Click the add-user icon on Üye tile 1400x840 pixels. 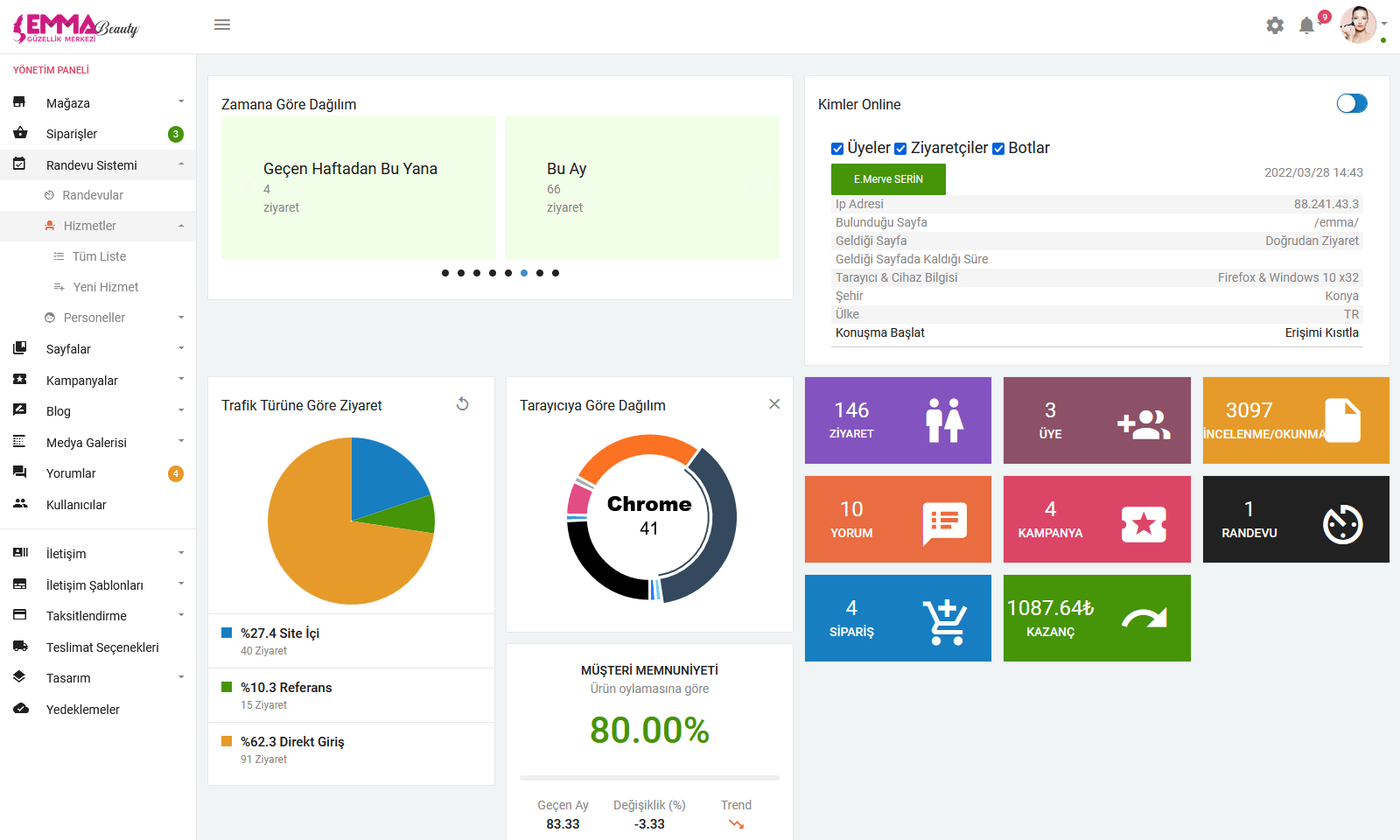pos(1144,424)
